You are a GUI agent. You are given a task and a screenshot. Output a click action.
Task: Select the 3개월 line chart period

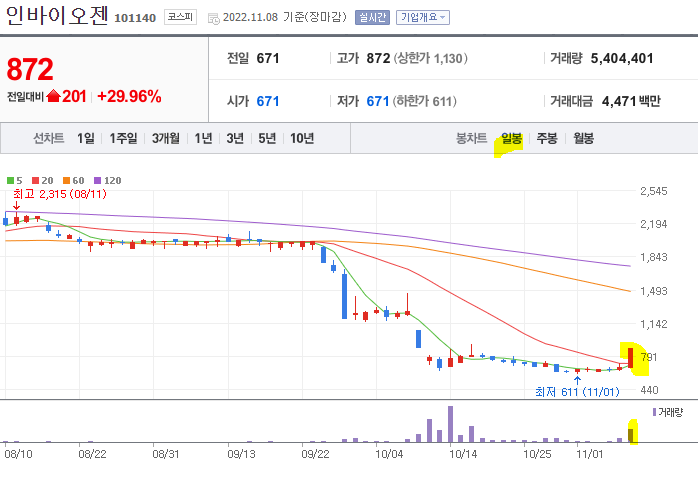[166, 138]
